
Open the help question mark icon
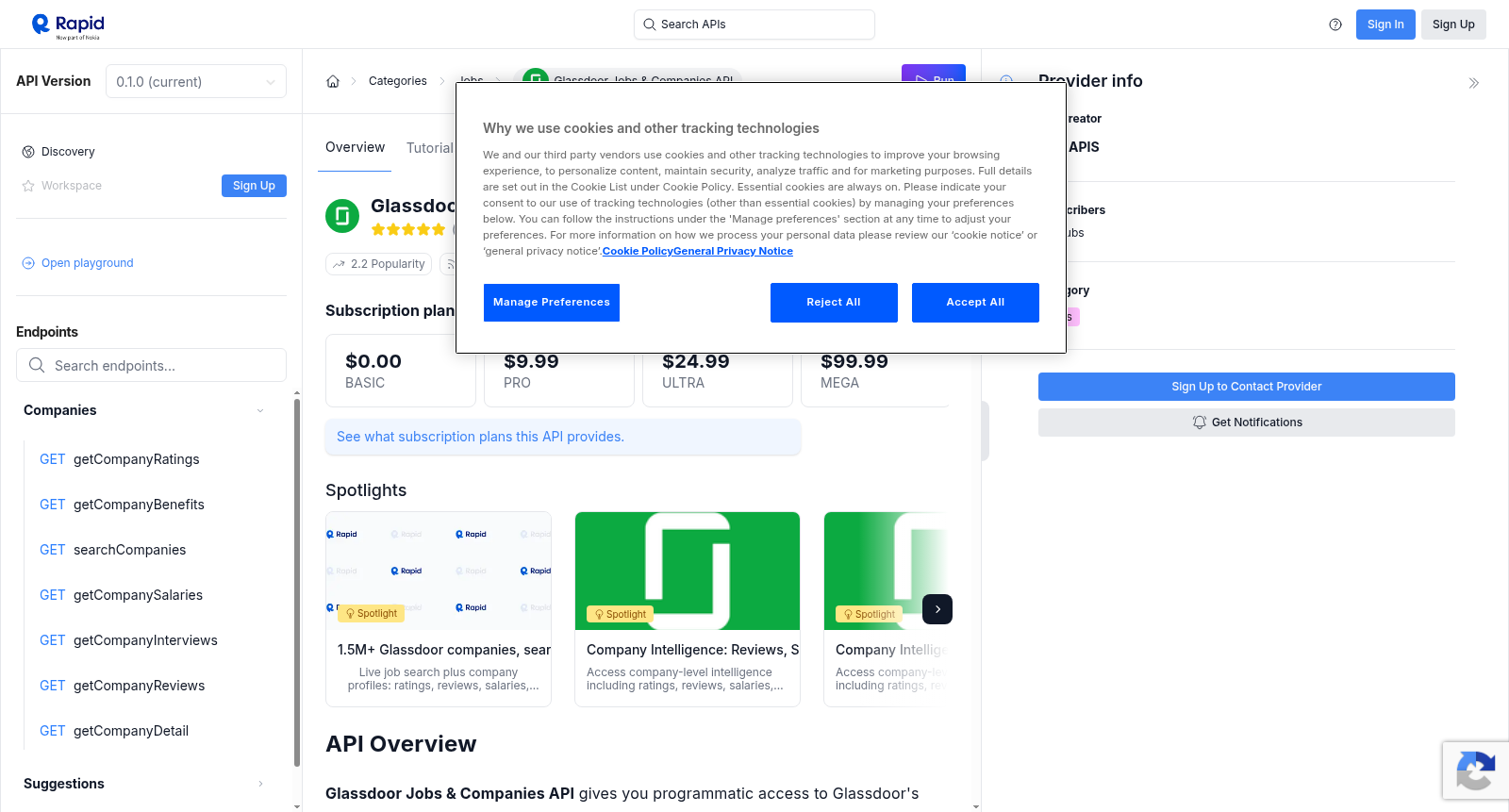coord(1335,25)
